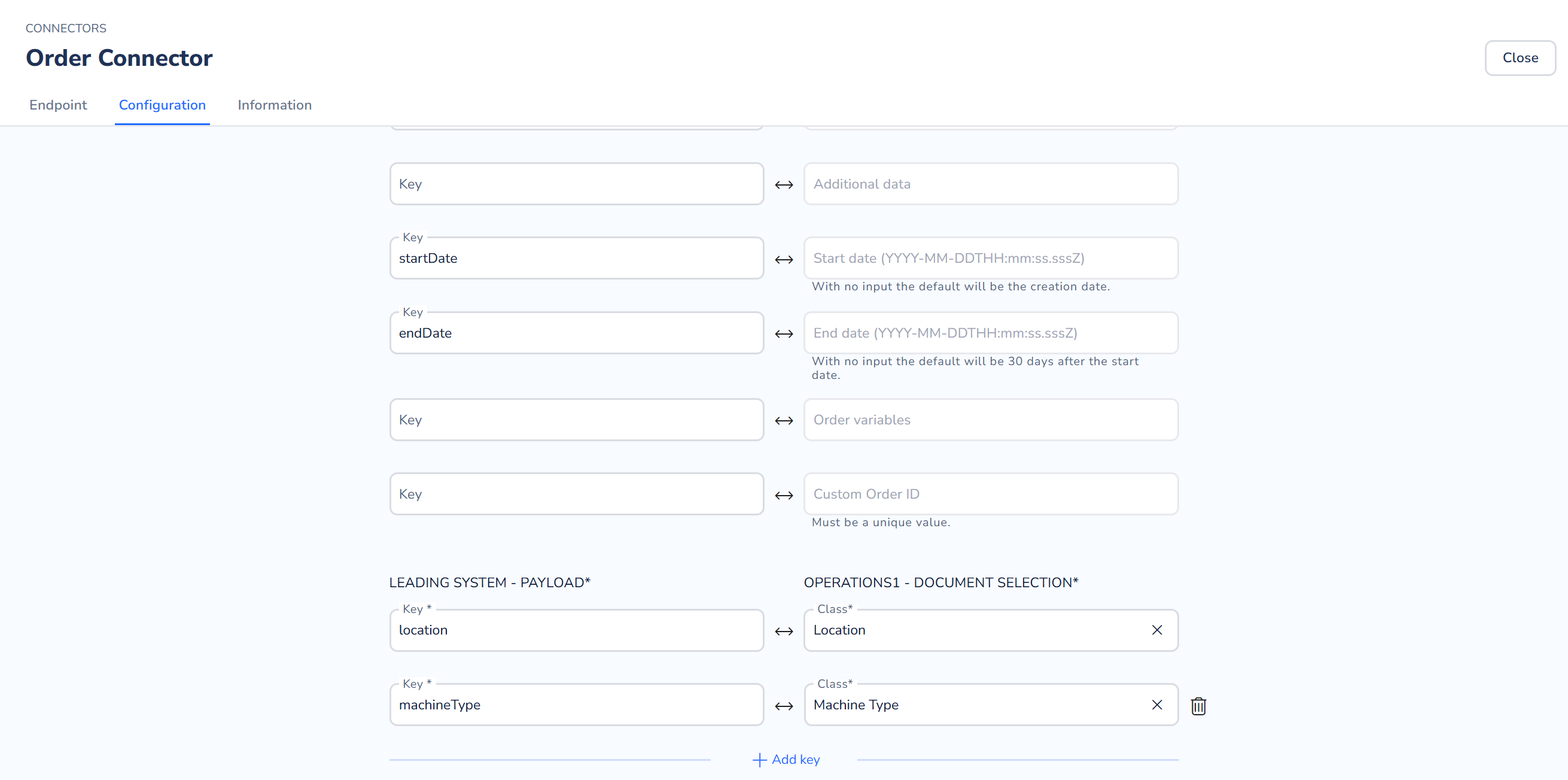The width and height of the screenshot is (1568, 780).
Task: Click the mapping arrow beside Additional data
Action: point(784,184)
